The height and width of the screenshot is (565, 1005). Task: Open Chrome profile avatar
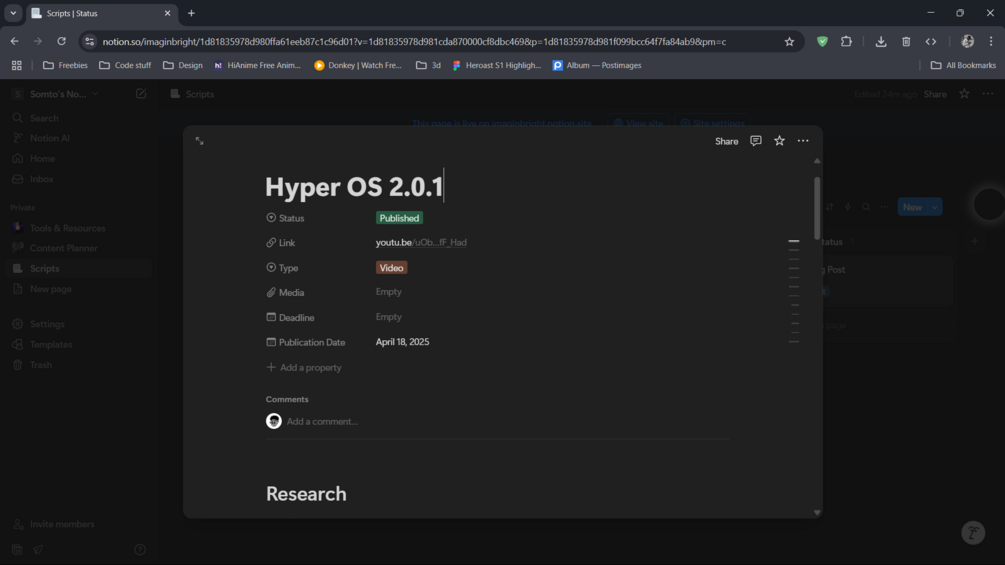coord(967,42)
